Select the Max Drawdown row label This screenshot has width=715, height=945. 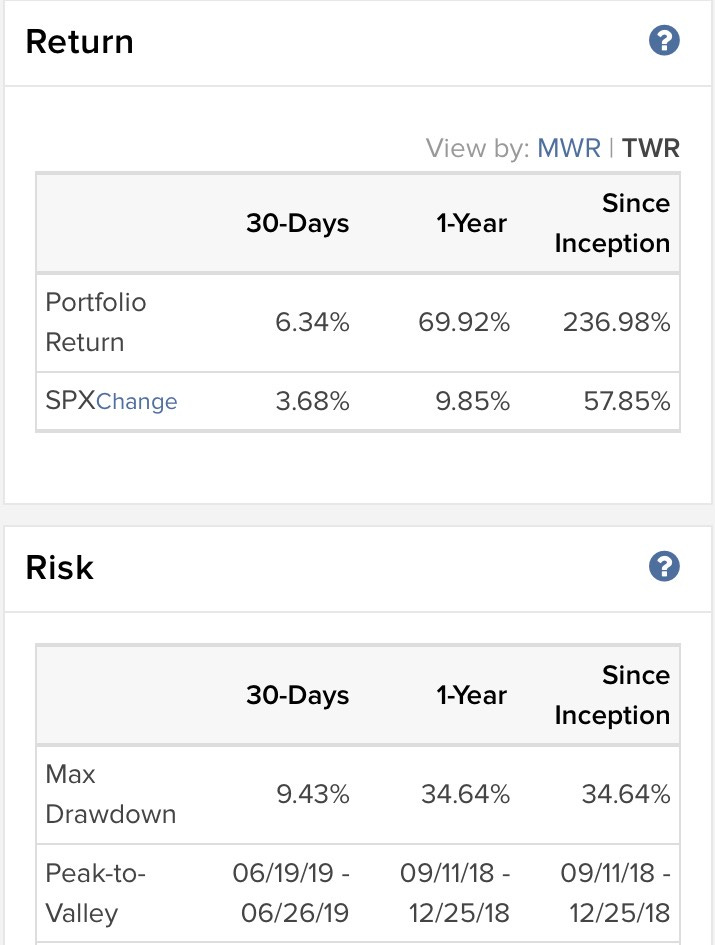(111, 794)
